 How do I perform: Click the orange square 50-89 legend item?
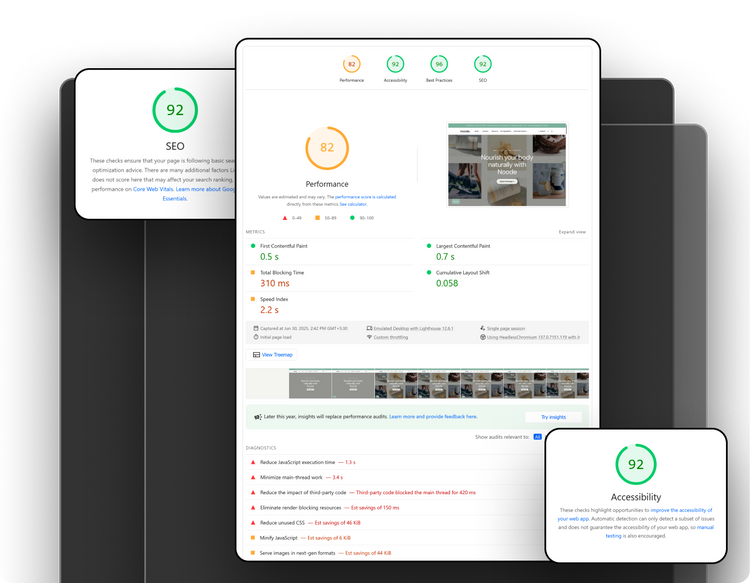326,218
